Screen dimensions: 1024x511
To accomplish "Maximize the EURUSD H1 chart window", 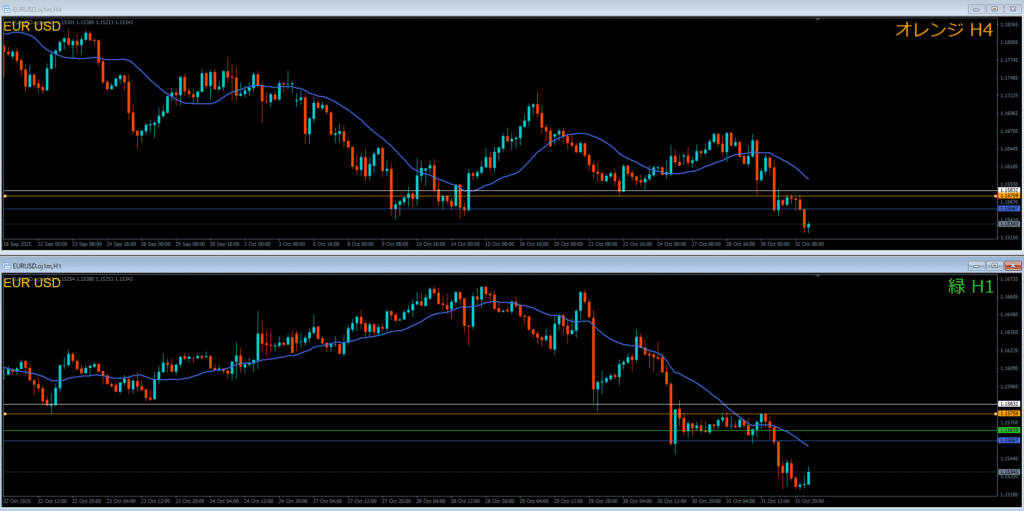I will tap(992, 265).
